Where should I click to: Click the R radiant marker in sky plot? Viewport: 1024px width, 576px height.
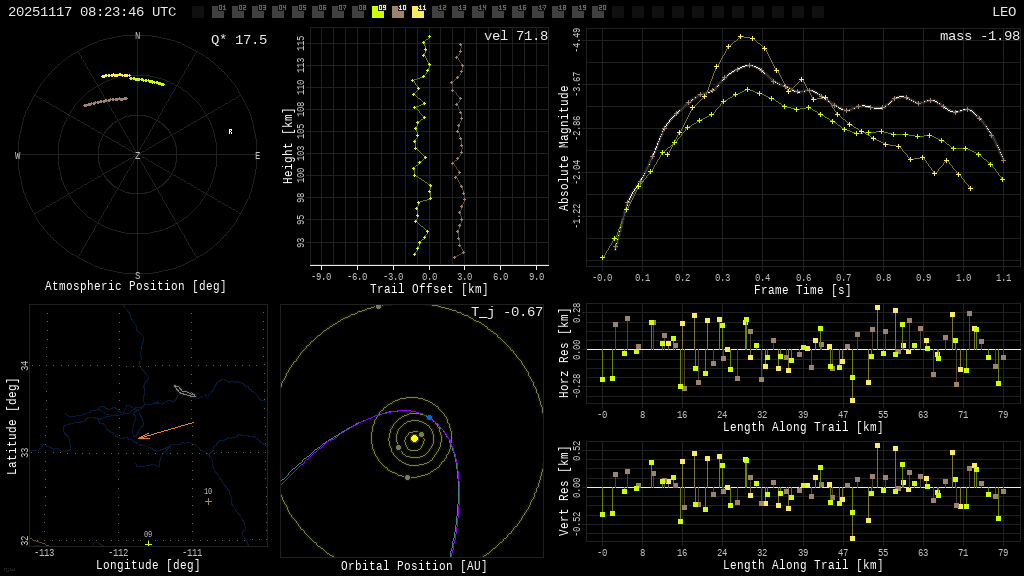pos(230,132)
